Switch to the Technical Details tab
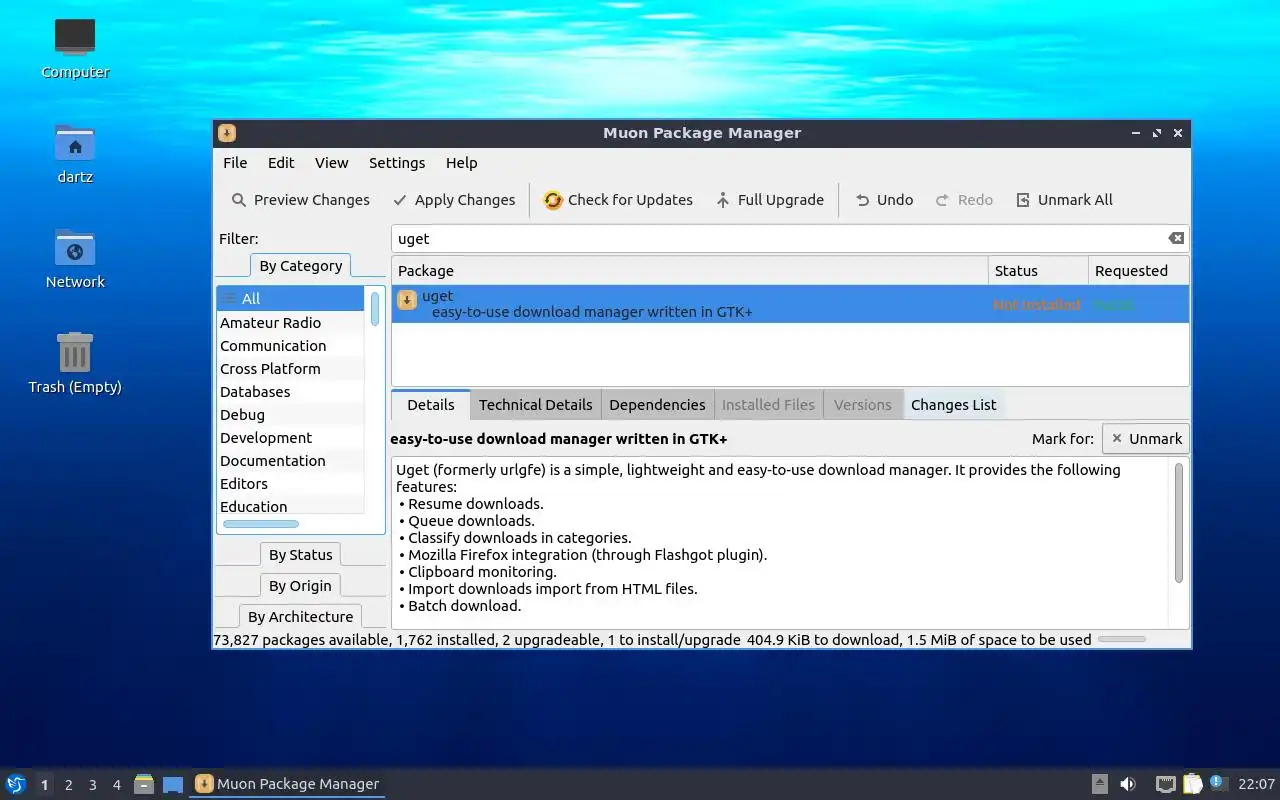 pyautogui.click(x=535, y=405)
